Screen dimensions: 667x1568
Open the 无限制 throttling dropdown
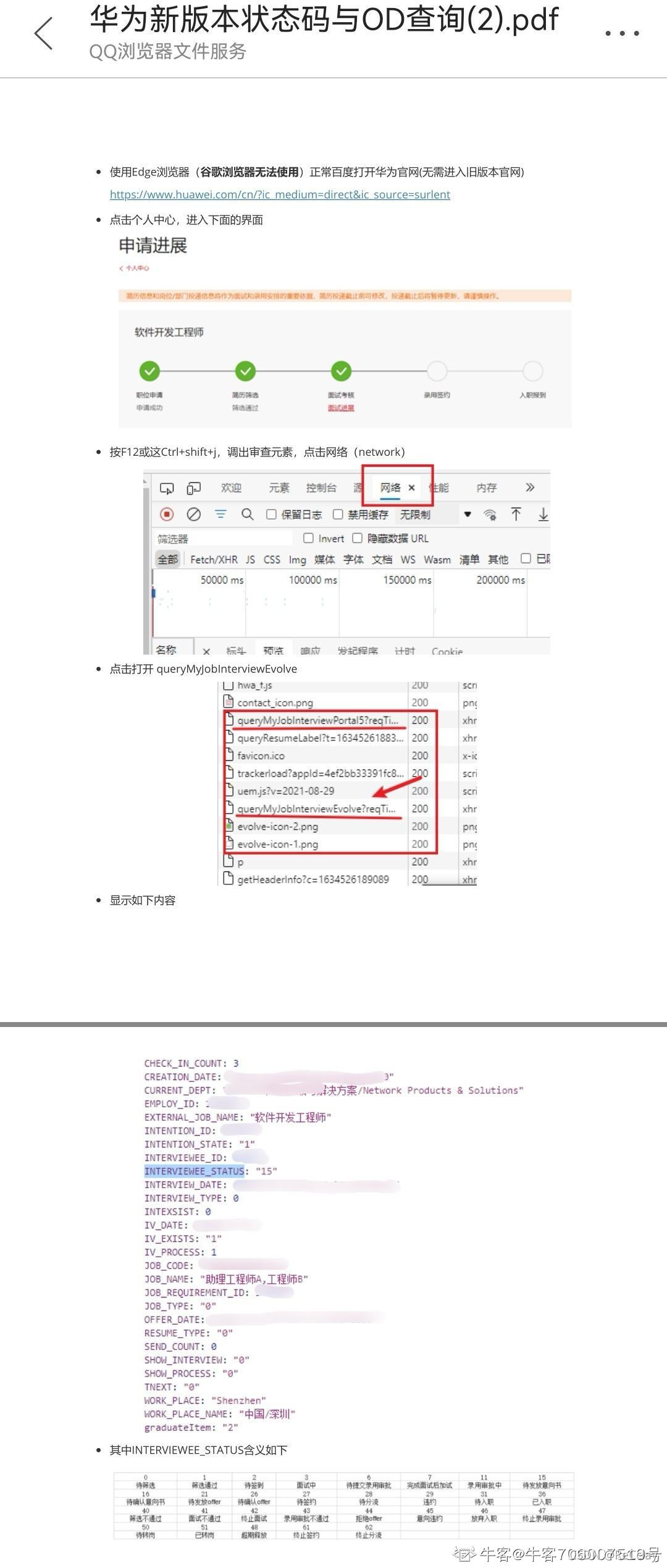pos(435,514)
